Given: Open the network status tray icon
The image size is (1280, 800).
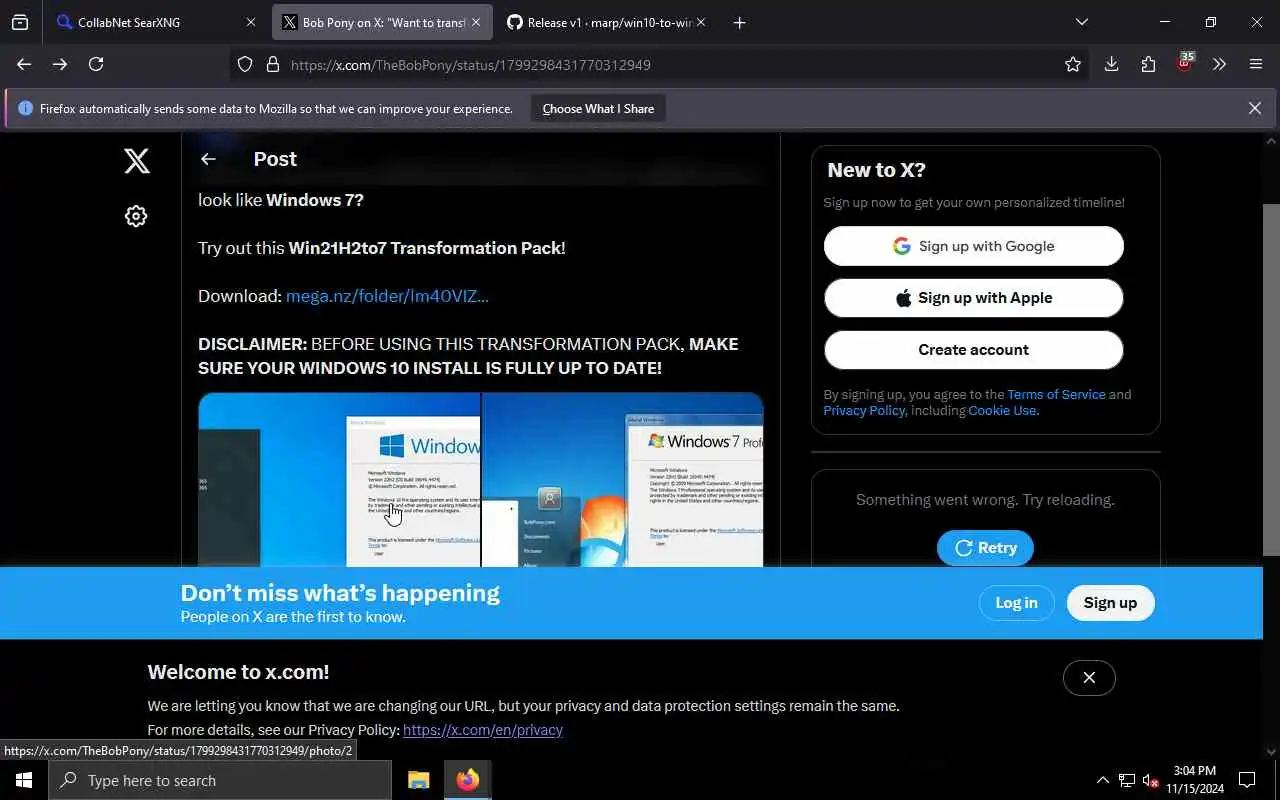Looking at the screenshot, I should [x=1127, y=780].
